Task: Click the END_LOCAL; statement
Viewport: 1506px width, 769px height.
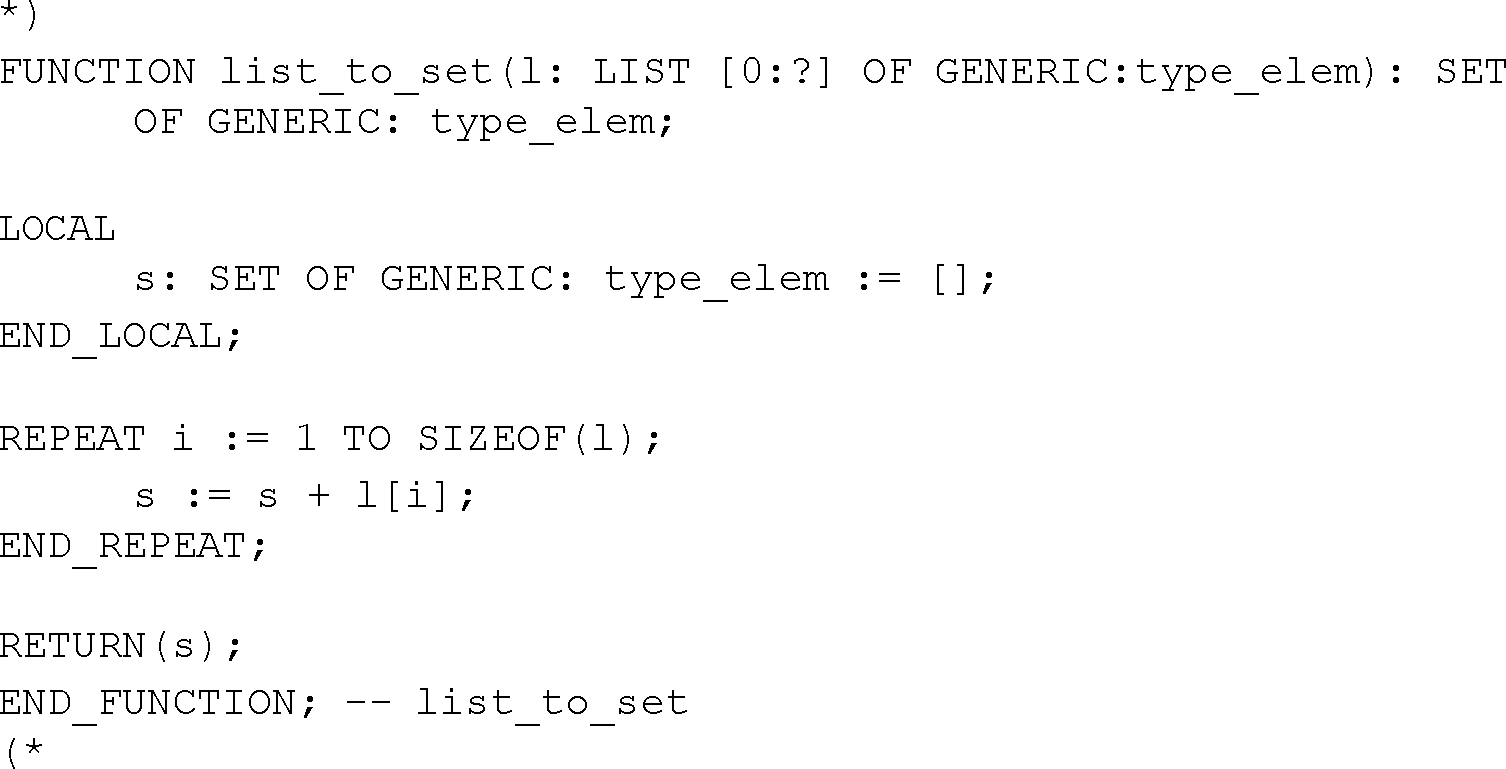Action: [x=121, y=335]
